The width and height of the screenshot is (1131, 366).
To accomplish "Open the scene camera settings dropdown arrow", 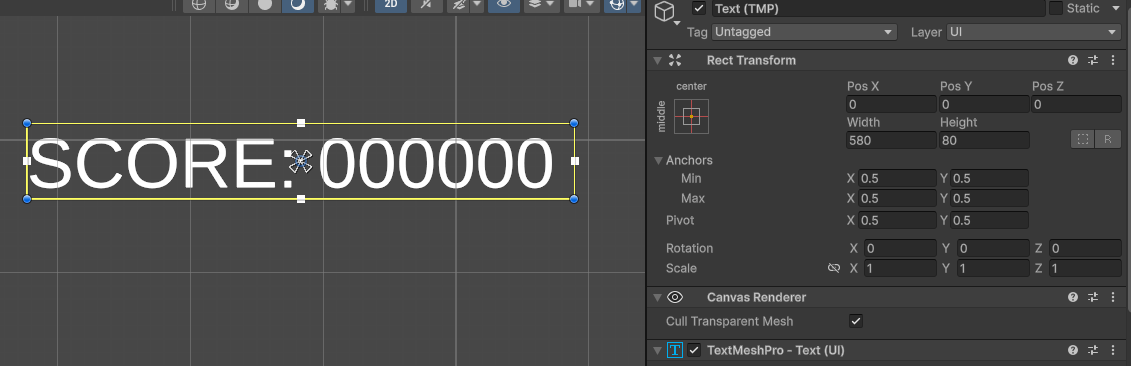I will [591, 4].
